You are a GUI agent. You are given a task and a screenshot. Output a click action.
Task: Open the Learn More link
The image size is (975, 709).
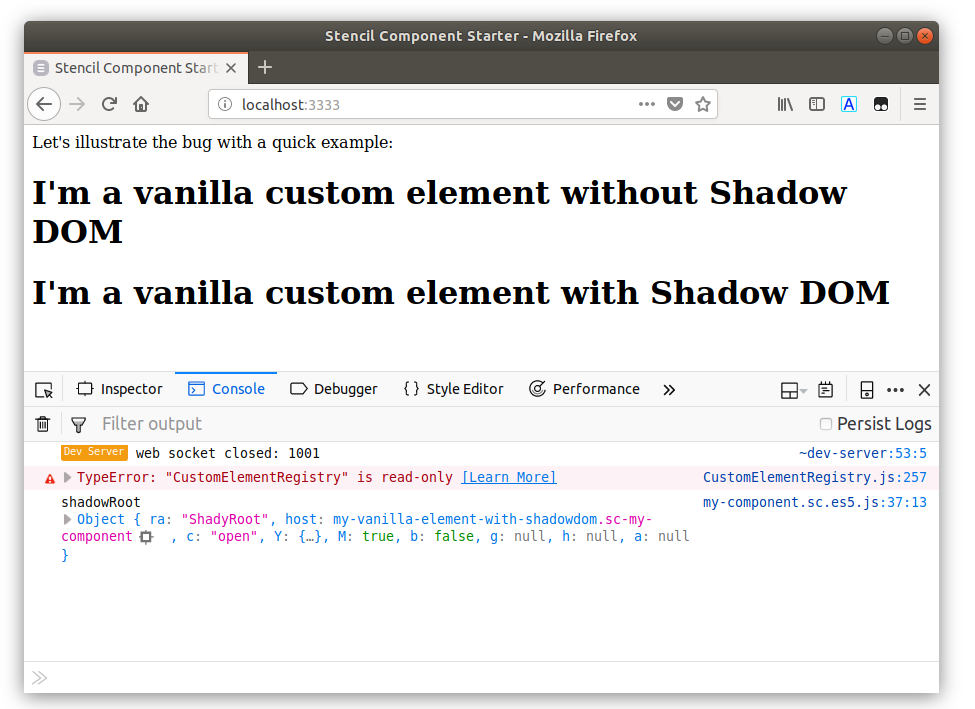coord(509,477)
